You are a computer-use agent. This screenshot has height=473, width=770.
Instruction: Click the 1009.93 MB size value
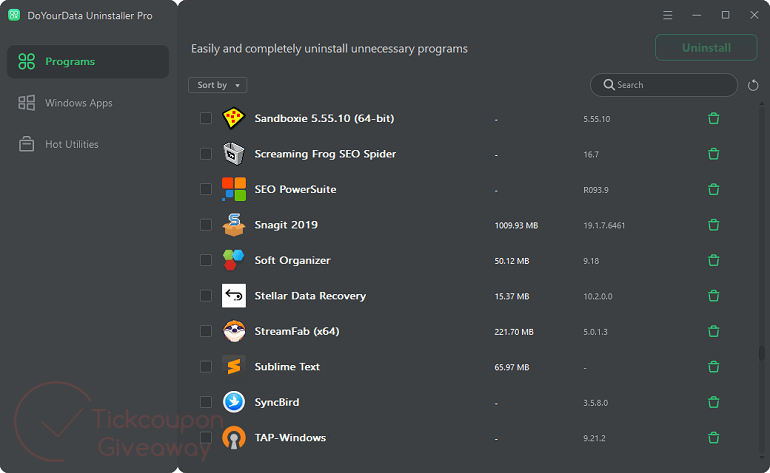516,225
